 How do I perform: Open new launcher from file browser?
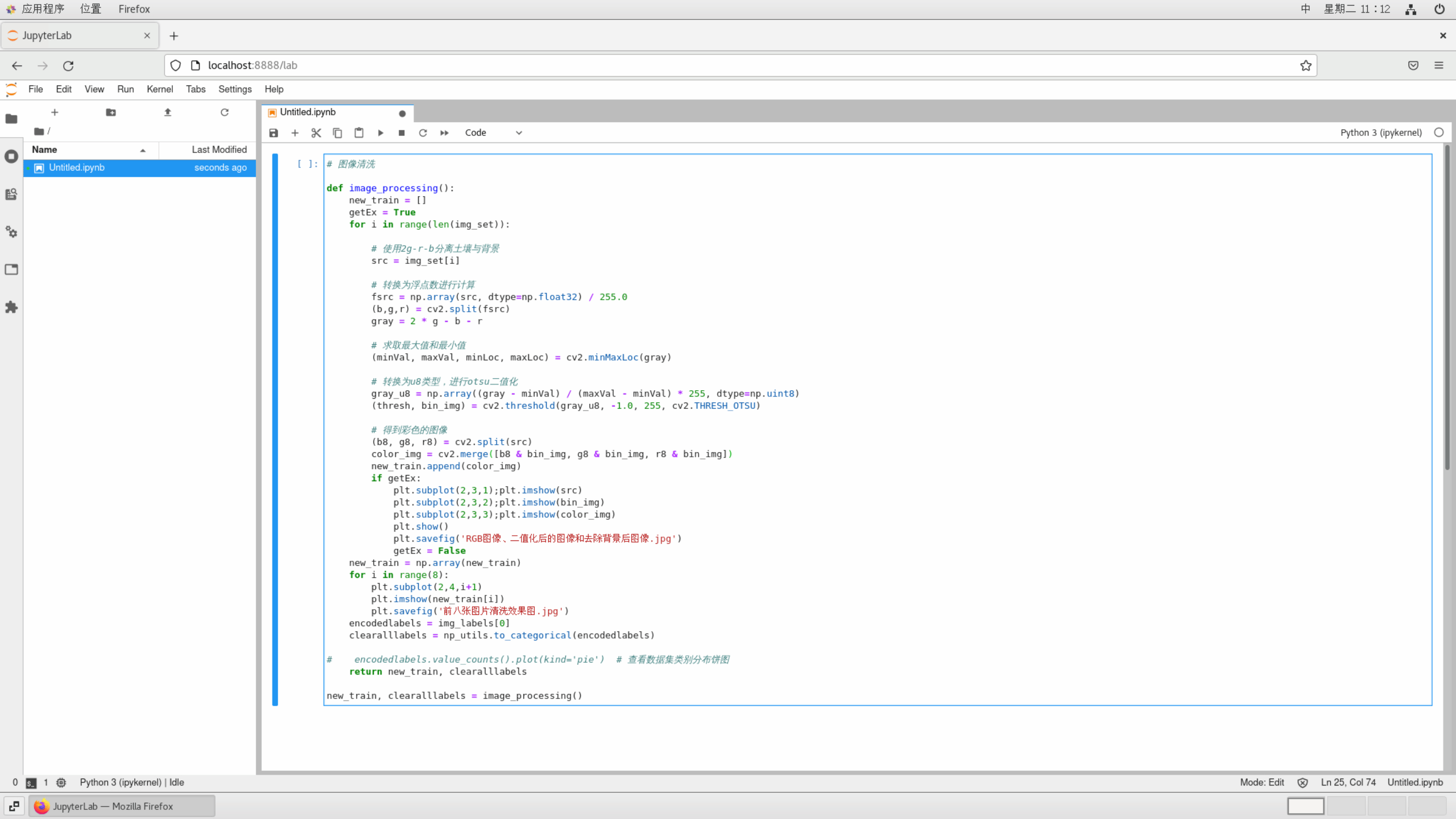(x=55, y=112)
